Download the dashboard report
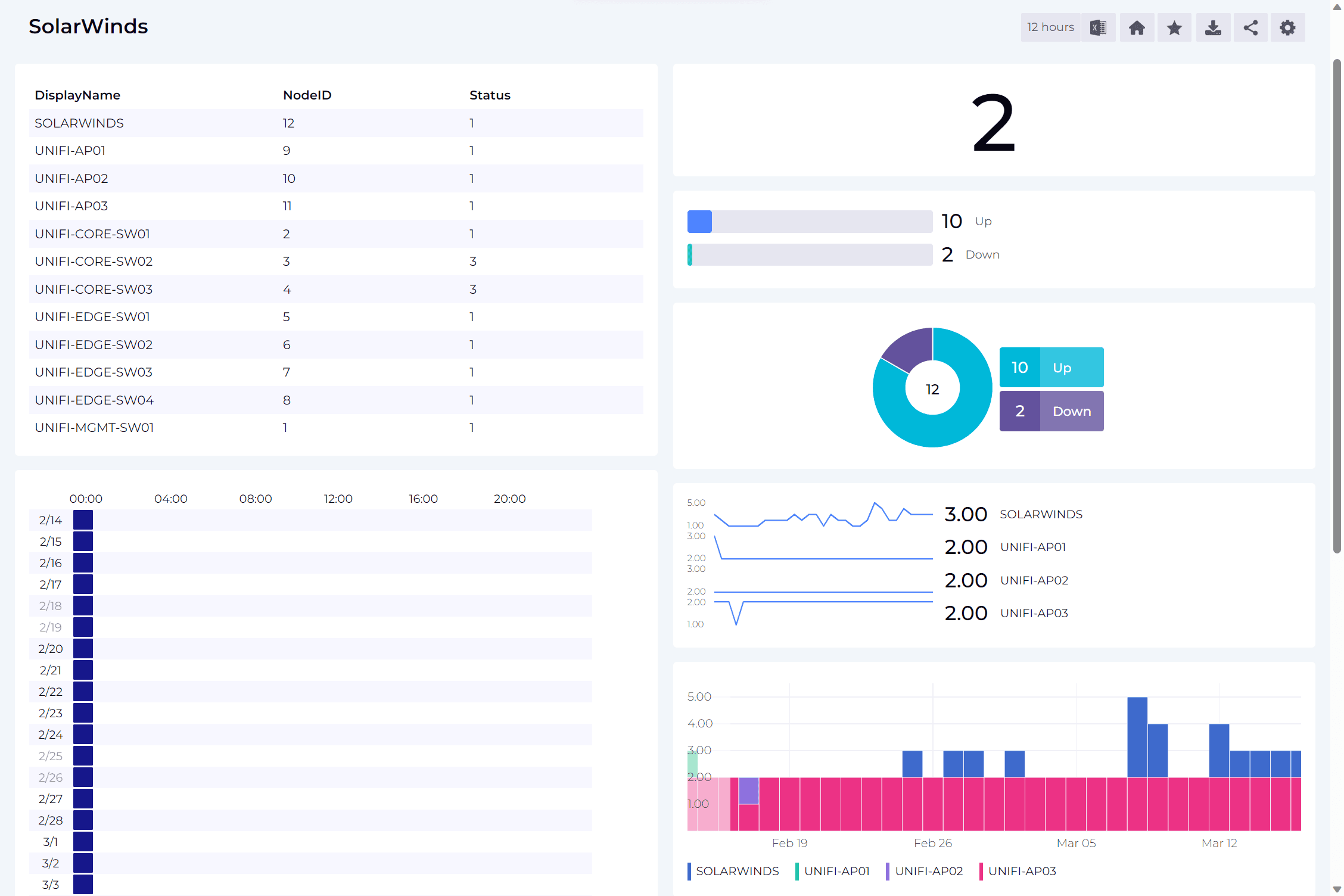Image resolution: width=1344 pixels, height=896 pixels. (1213, 27)
